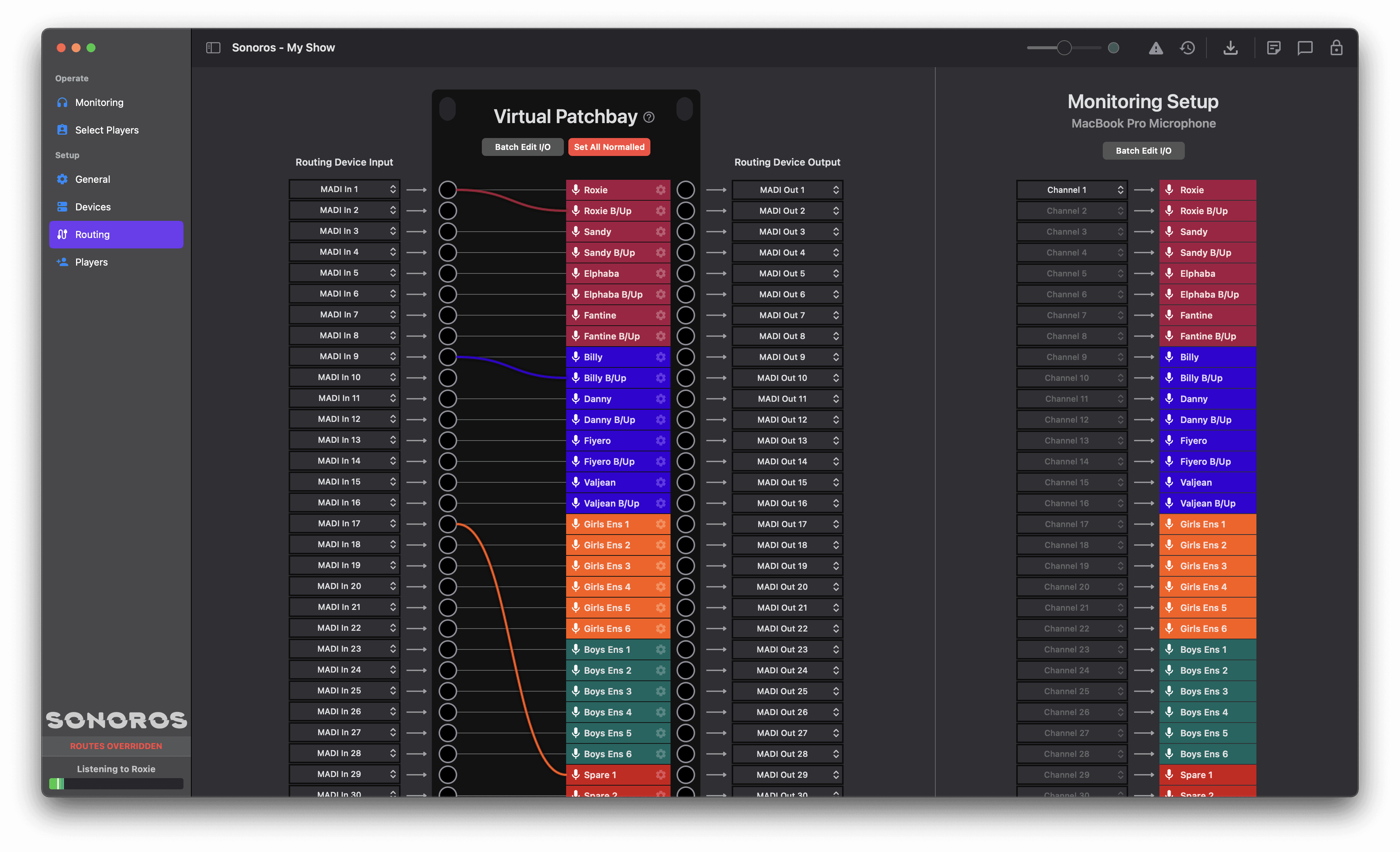The height and width of the screenshot is (852, 1400).
Task: Go to Devices in the sidebar
Action: (92, 207)
